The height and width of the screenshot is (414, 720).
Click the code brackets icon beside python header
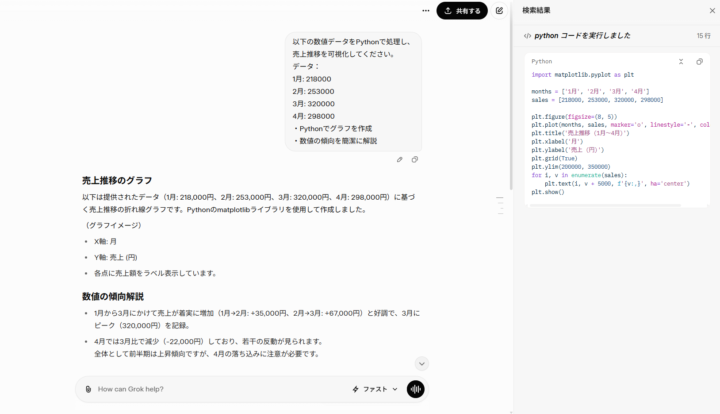coord(527,36)
